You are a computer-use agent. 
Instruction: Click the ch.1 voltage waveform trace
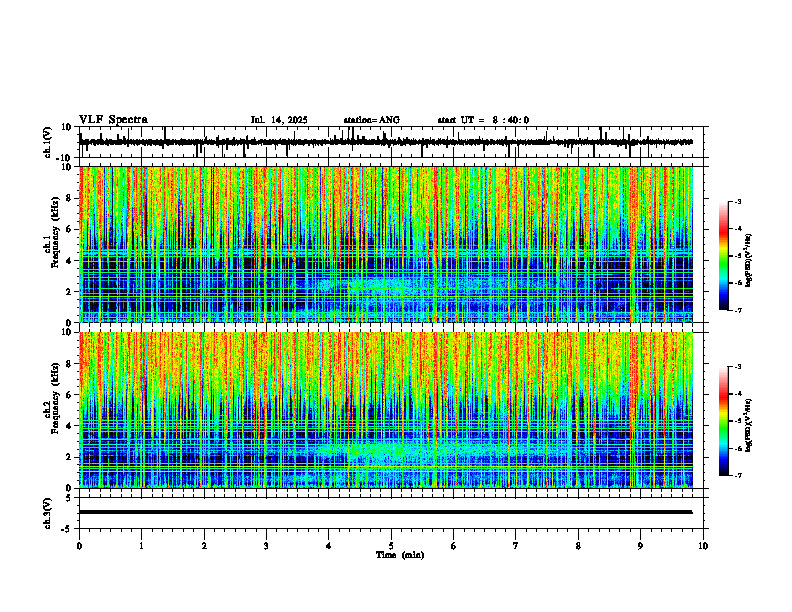(385, 142)
